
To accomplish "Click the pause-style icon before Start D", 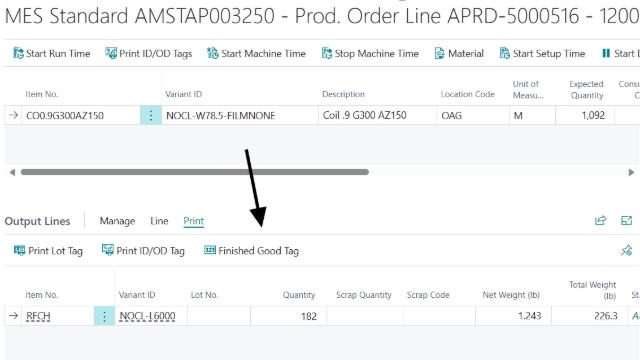I will pos(606,53).
